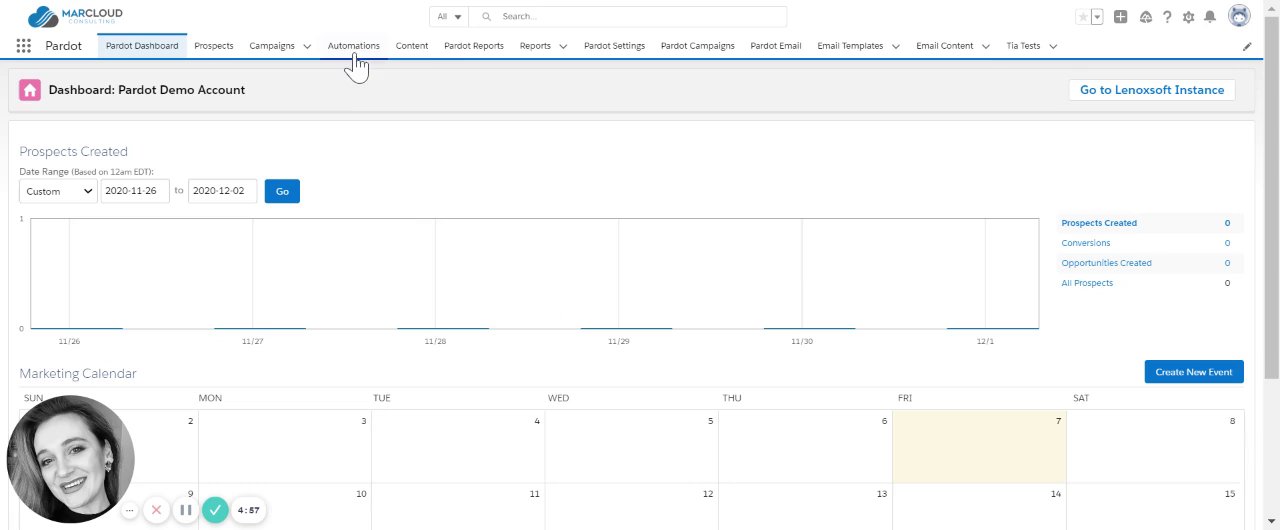Click the start date field 2020-11-26

click(135, 191)
